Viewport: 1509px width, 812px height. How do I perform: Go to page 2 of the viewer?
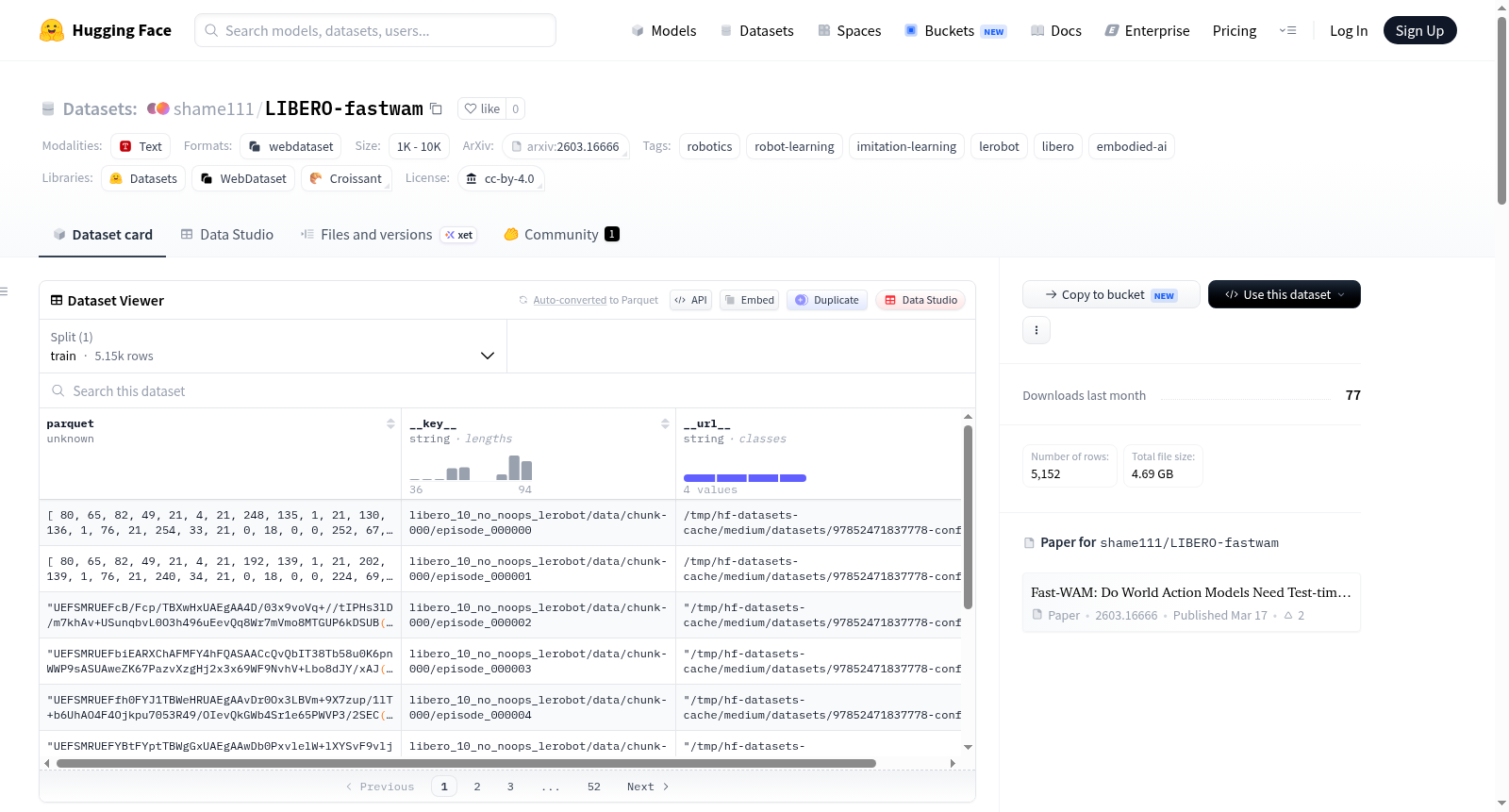coord(477,787)
